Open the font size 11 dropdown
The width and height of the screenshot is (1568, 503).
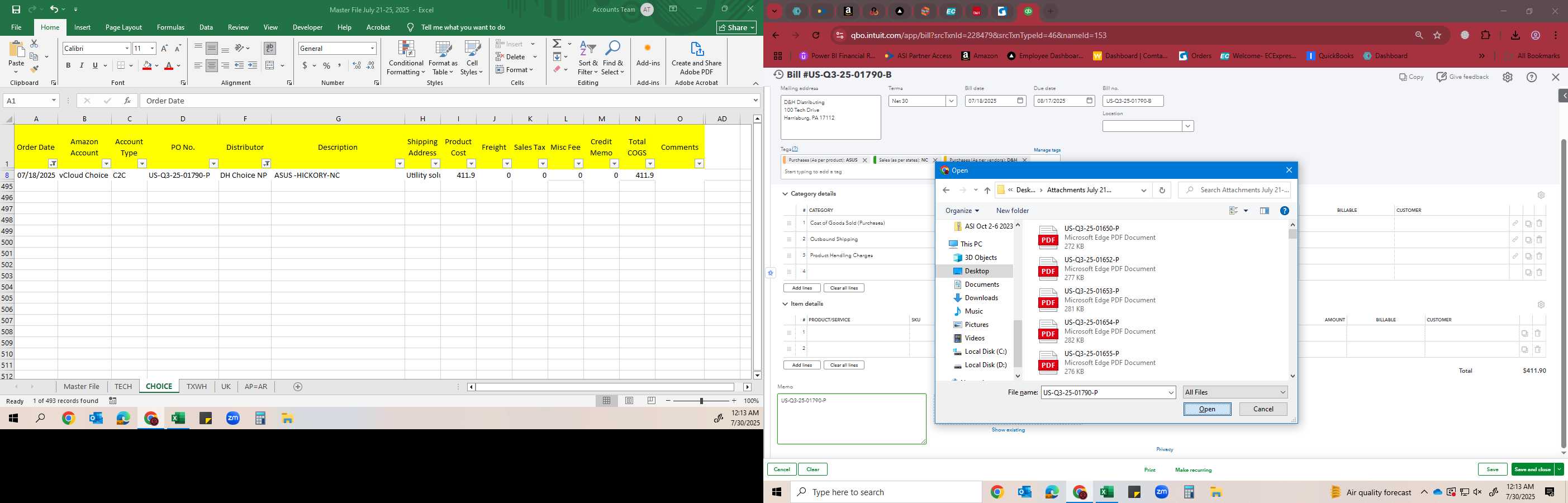[152, 48]
